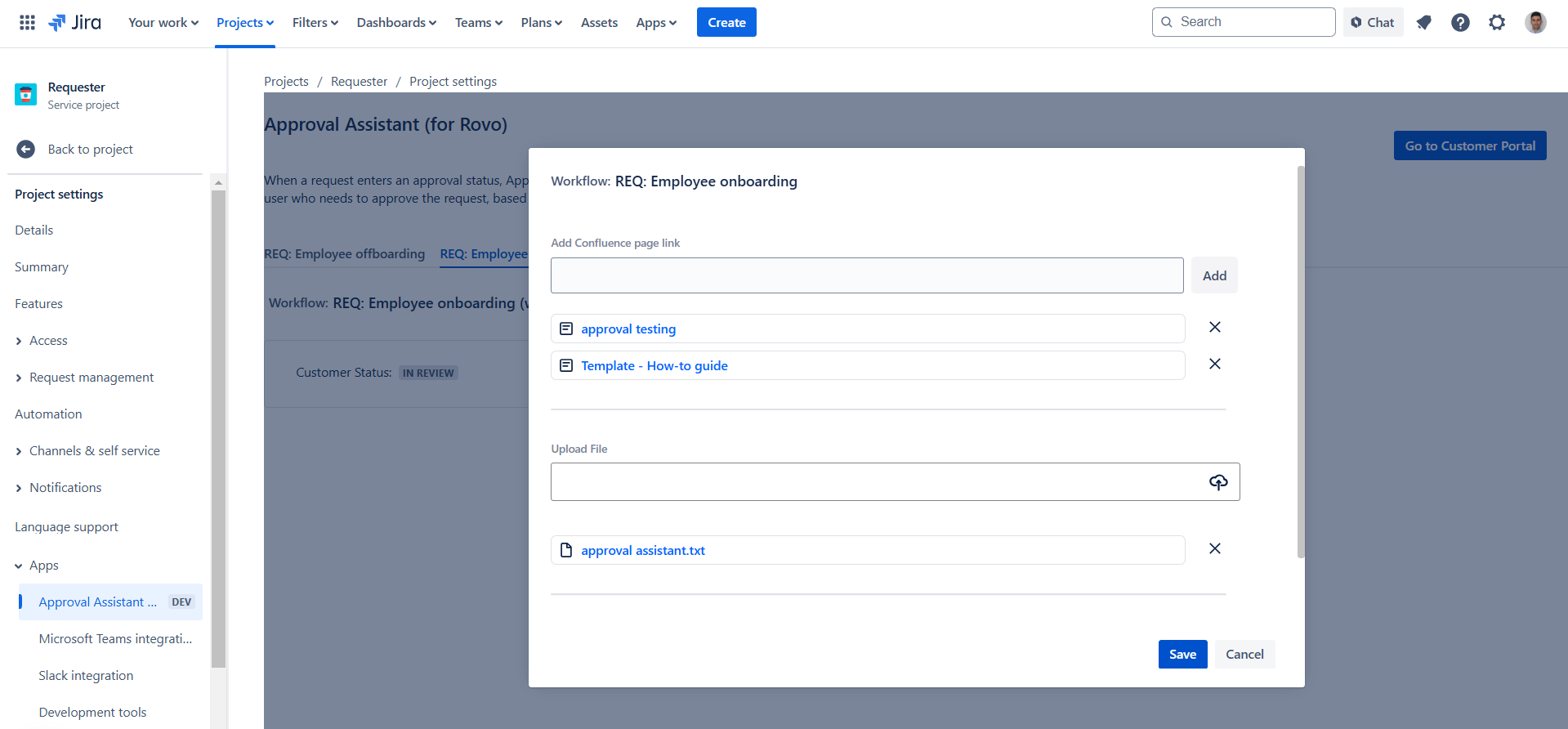Open the Projects dropdown menu
The height and width of the screenshot is (729, 1568).
(245, 22)
